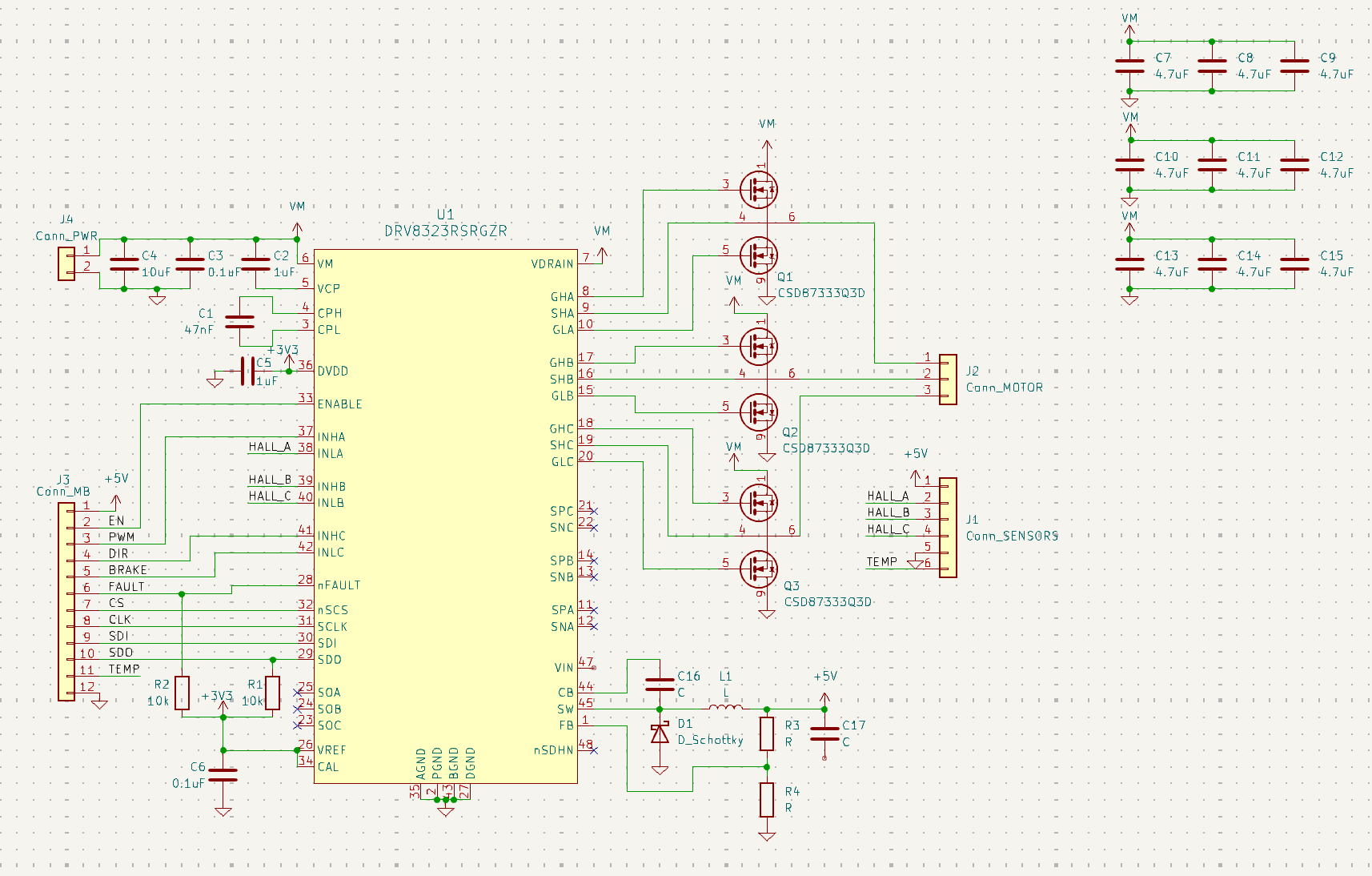The height and width of the screenshot is (876, 1372).
Task: Select the C3 0.1uF capacitor symbol
Action: (190, 264)
